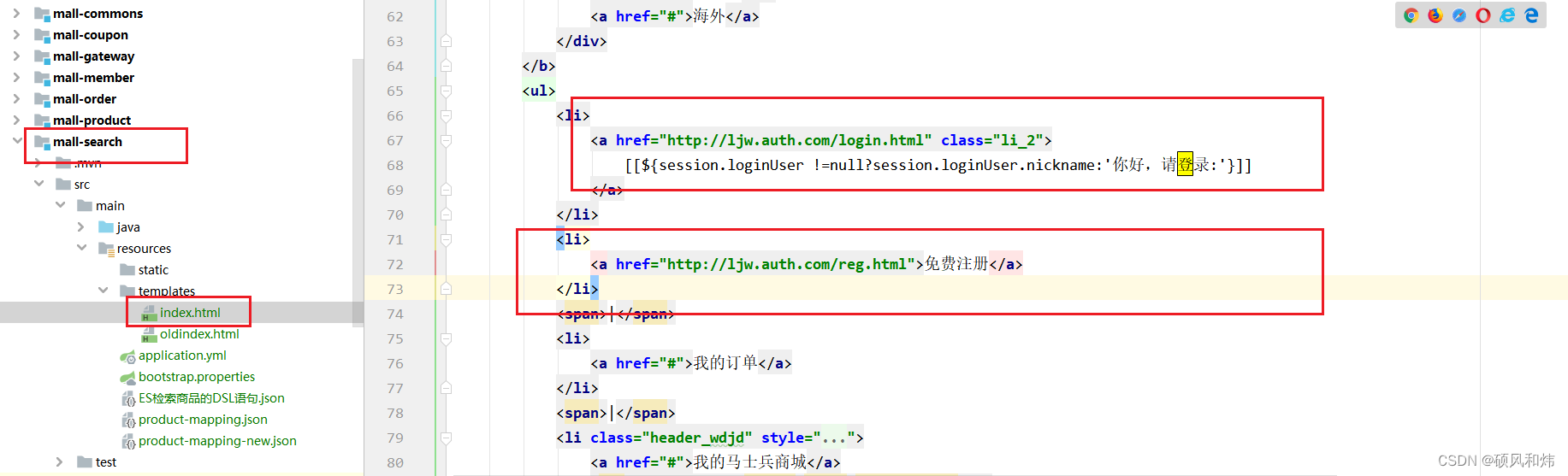This screenshot has height=476, width=1568.
Task: Toggle code fold marker at line 71
Action: click(446, 239)
